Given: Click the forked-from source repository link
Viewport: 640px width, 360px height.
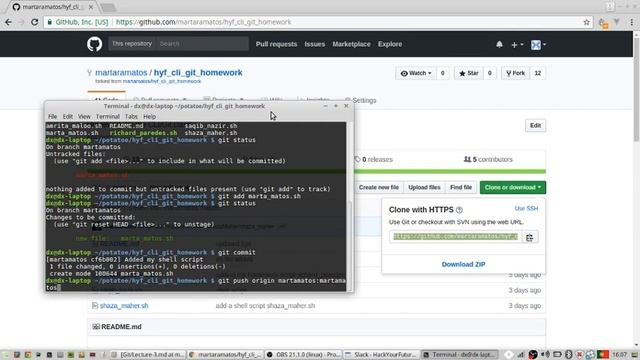Looking at the screenshot, I should 162,81.
